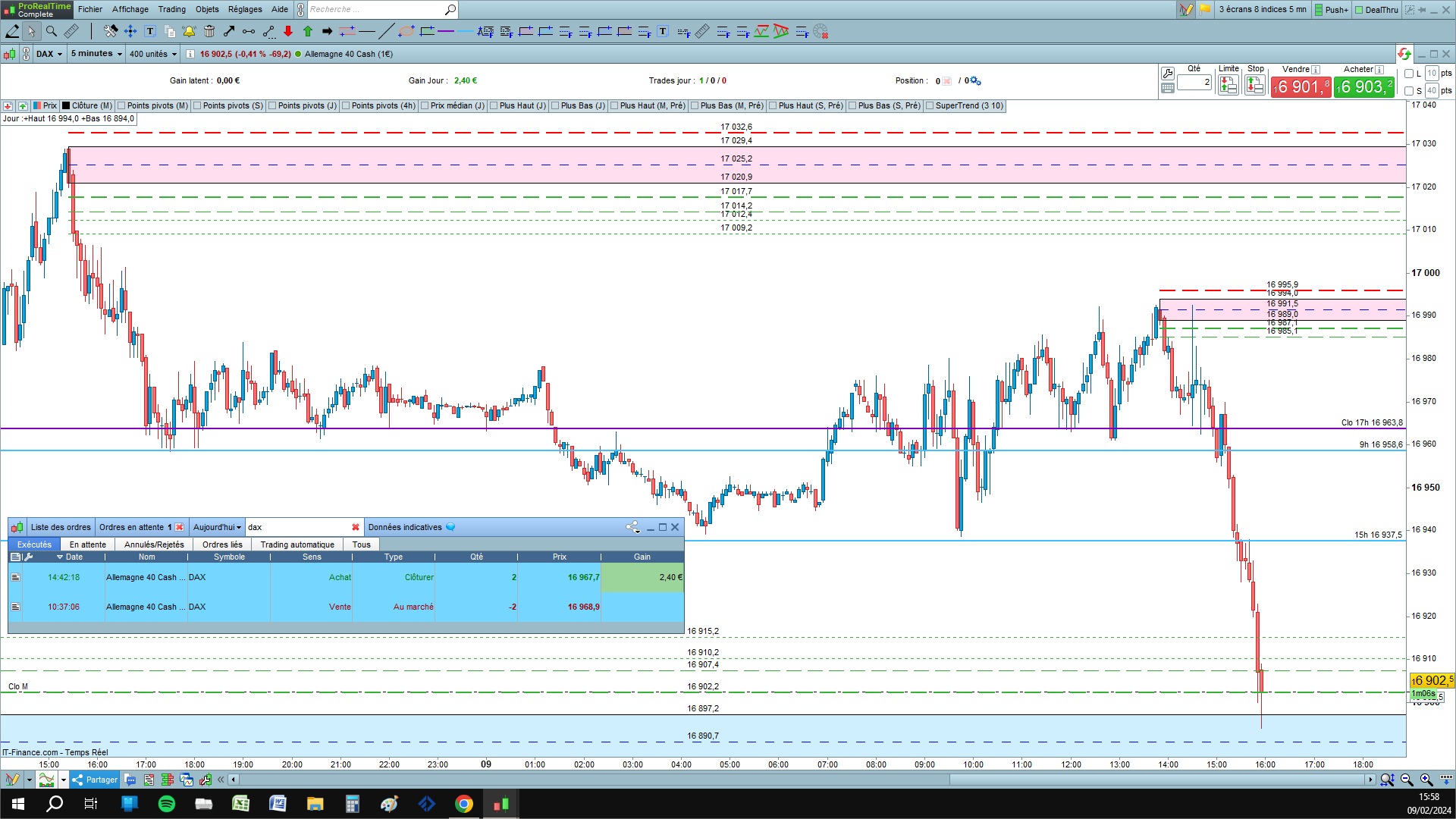Expand the 400 unités dropdown
The height and width of the screenshot is (819, 1456).
(152, 54)
